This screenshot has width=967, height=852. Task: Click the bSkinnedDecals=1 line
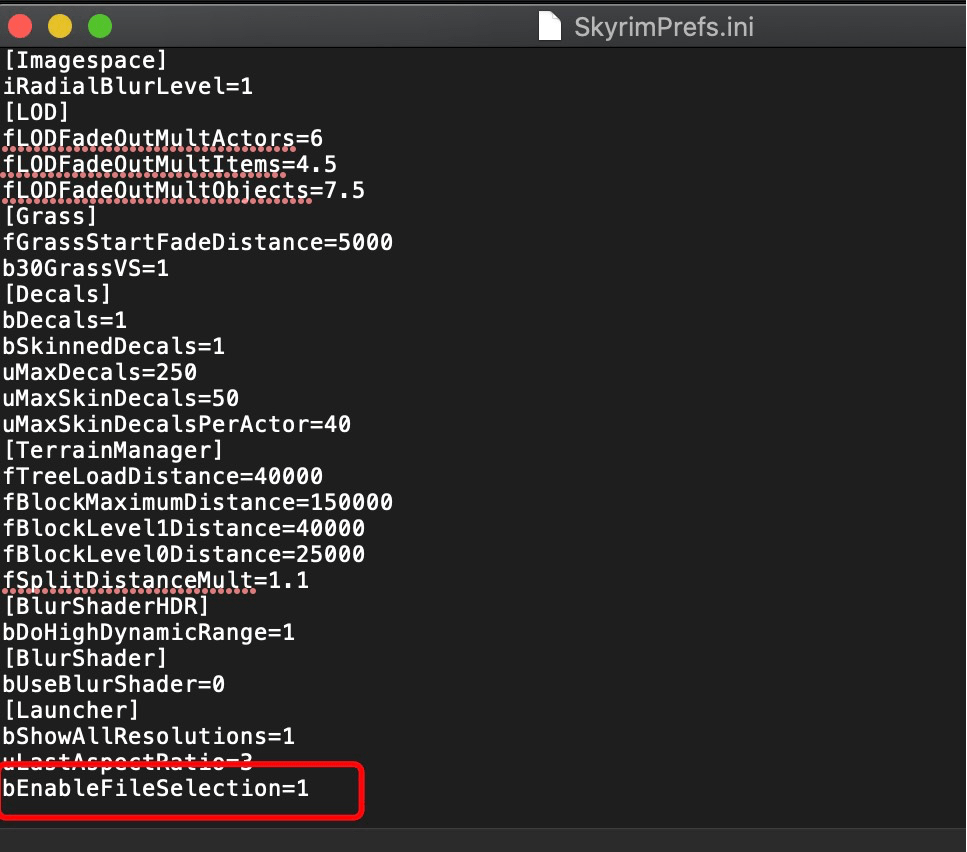click(x=113, y=346)
